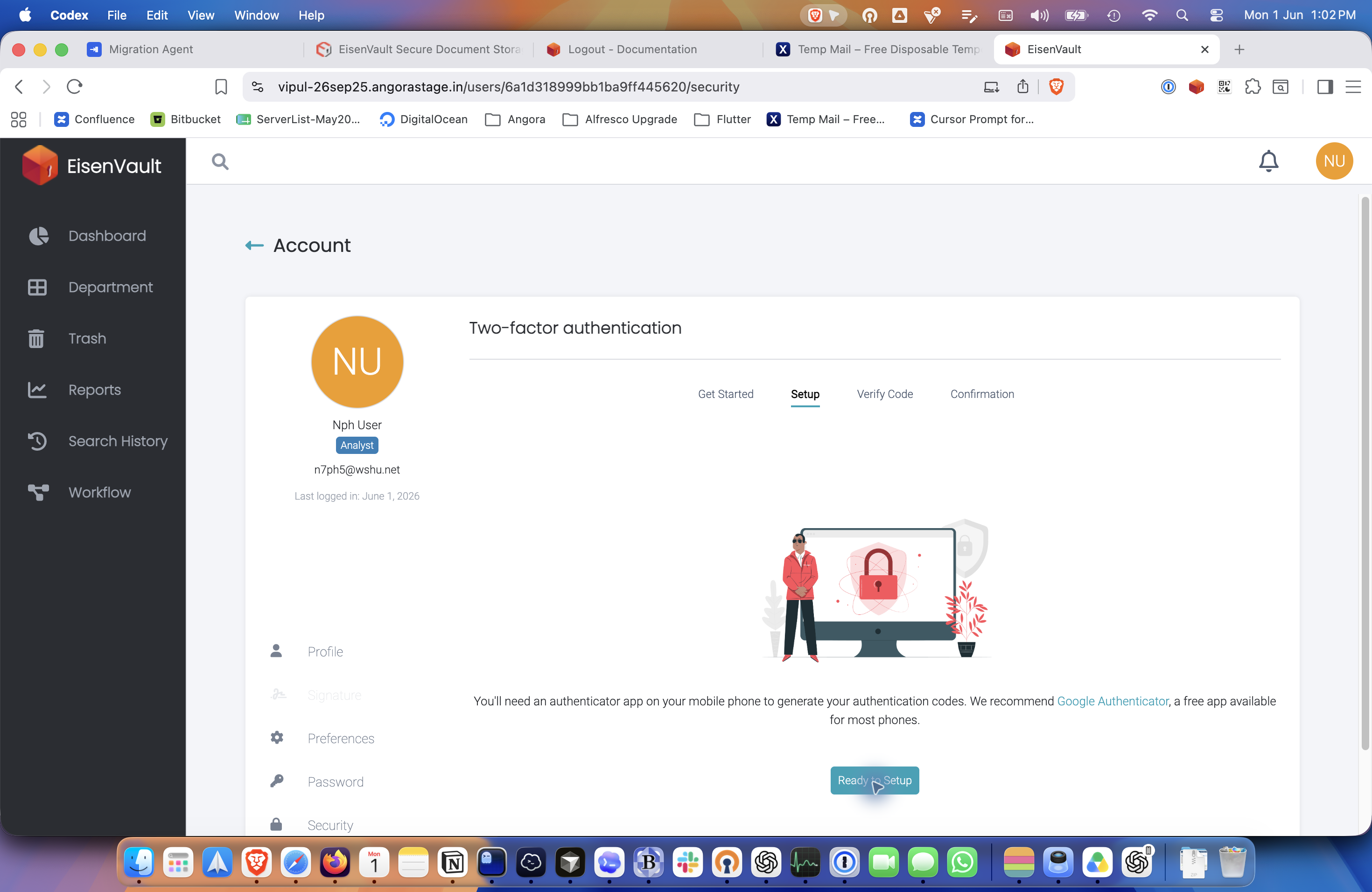Open the browser extensions puzzle icon
This screenshot has width=1372, height=892.
tap(1252, 86)
